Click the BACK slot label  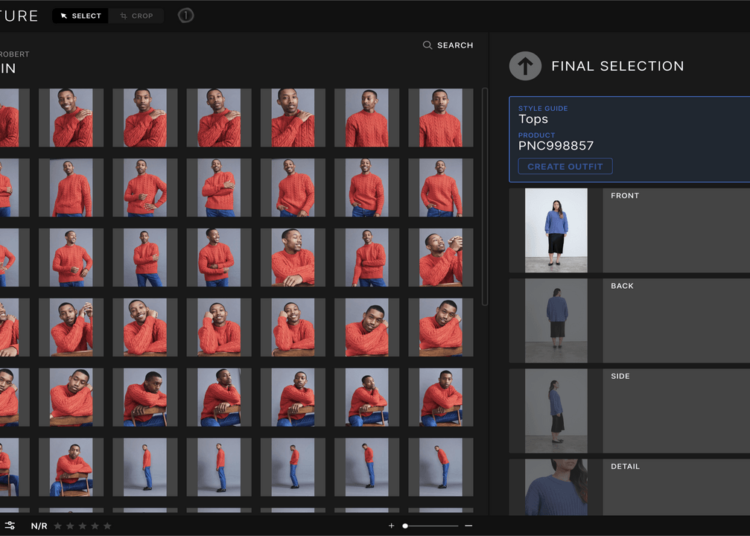(x=622, y=286)
